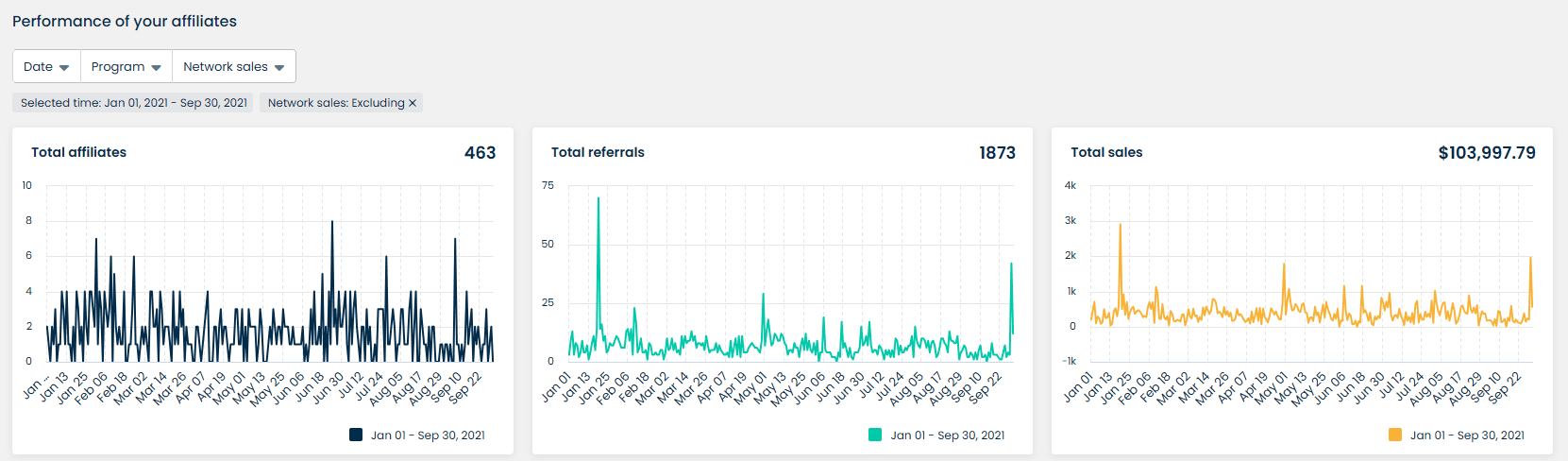The height and width of the screenshot is (461, 1568).
Task: Open the Date filter dropdown
Action: click(x=46, y=67)
